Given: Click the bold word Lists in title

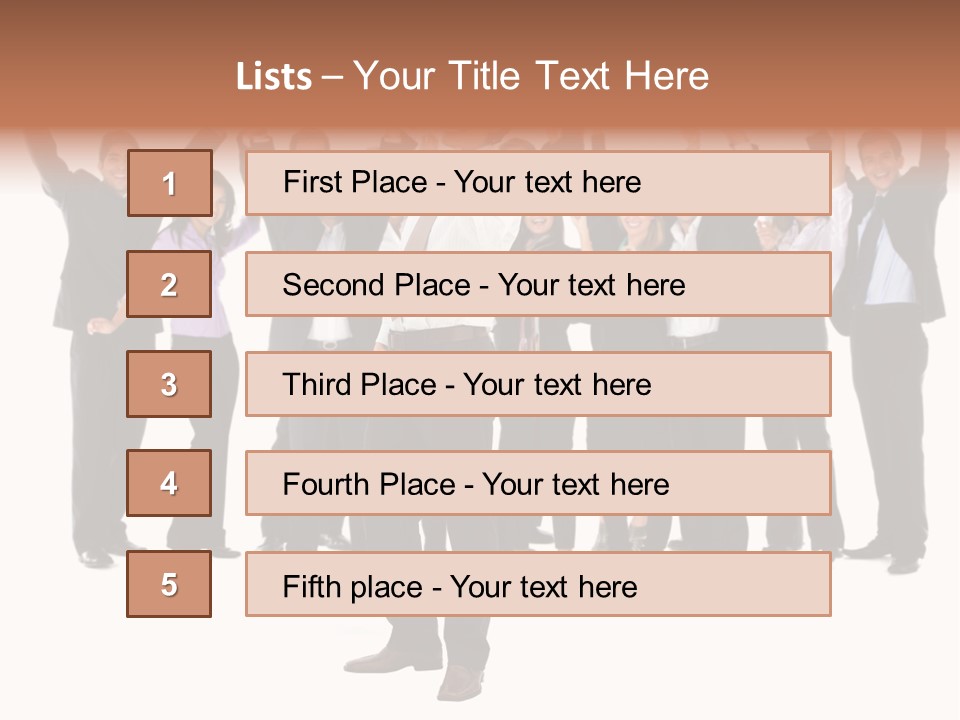Looking at the screenshot, I should click(274, 77).
